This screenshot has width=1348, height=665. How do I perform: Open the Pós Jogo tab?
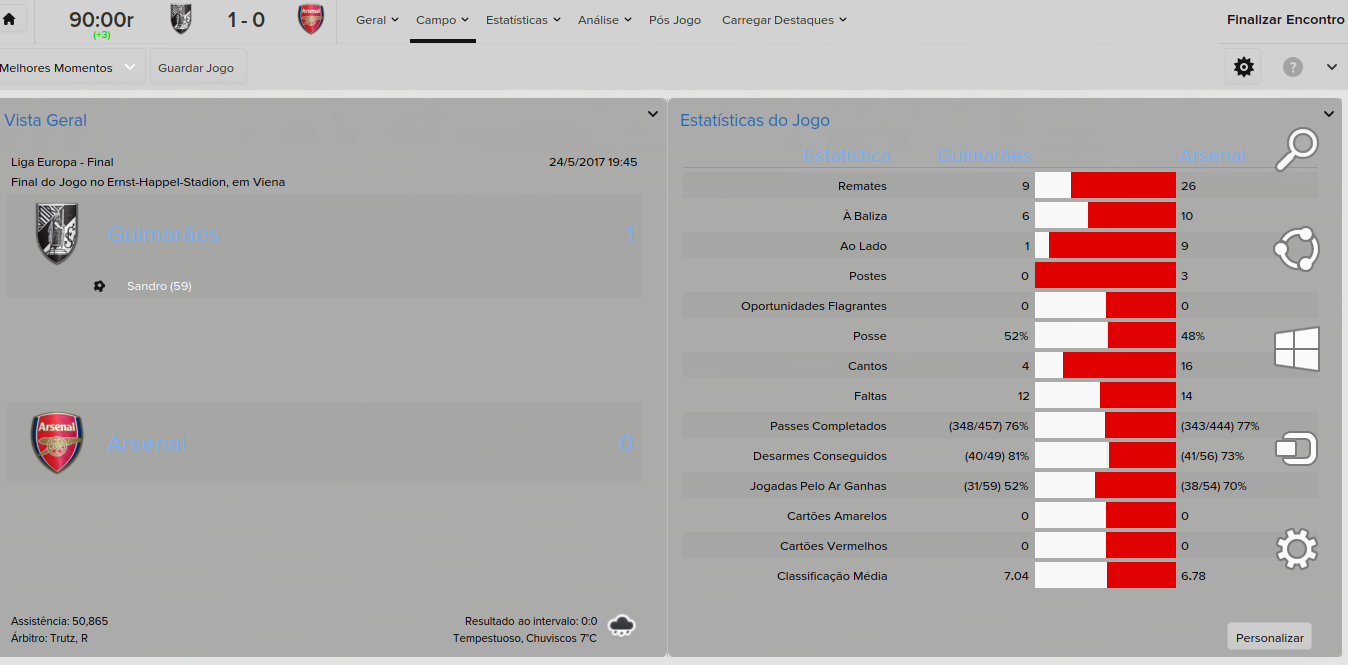coord(675,20)
